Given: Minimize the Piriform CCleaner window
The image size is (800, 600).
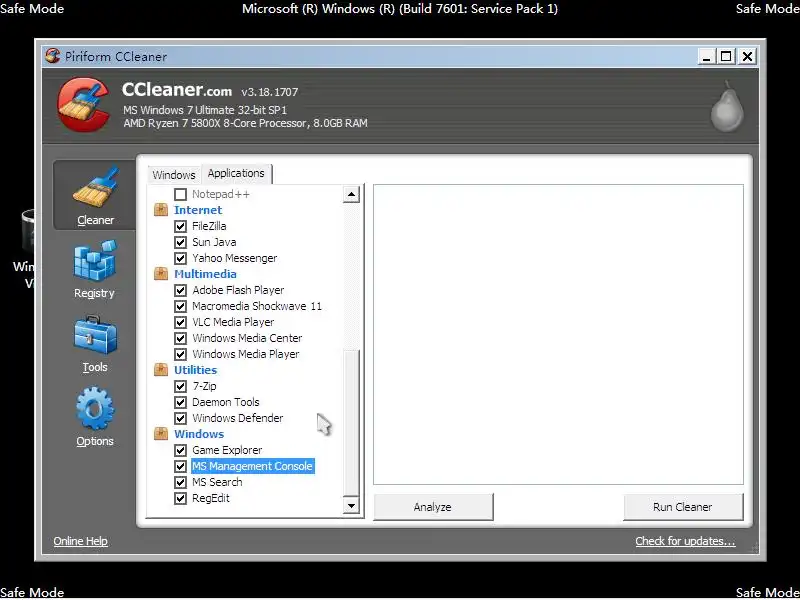Looking at the screenshot, I should (x=706, y=56).
